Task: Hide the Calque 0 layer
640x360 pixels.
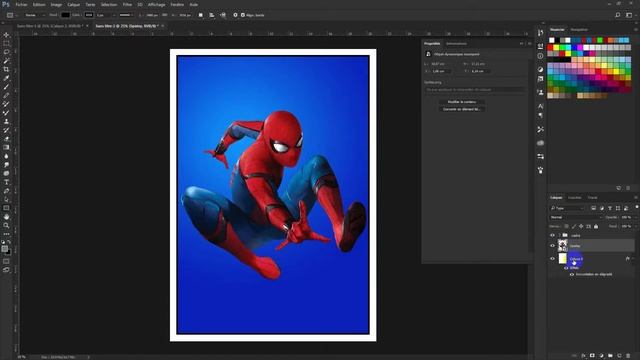Action: coord(552,258)
